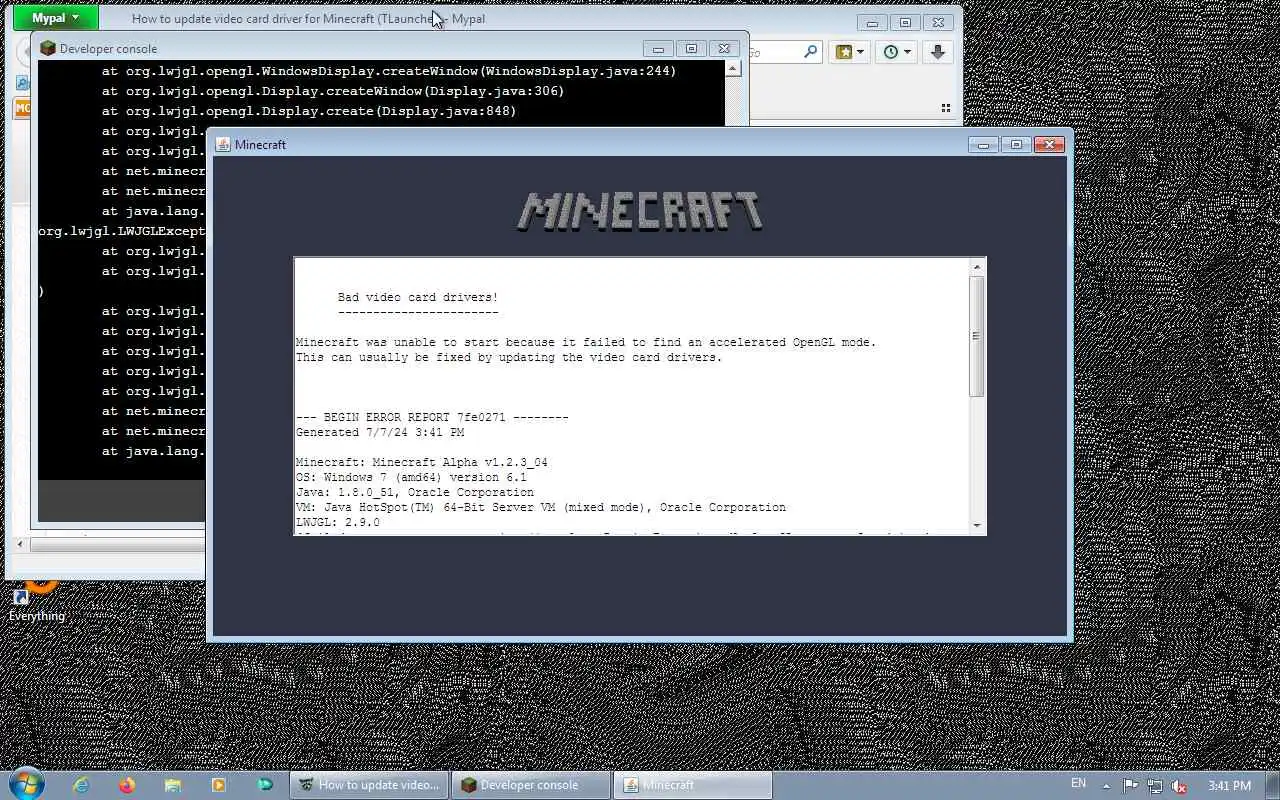Switch to Developer console taskbar button

click(x=530, y=785)
